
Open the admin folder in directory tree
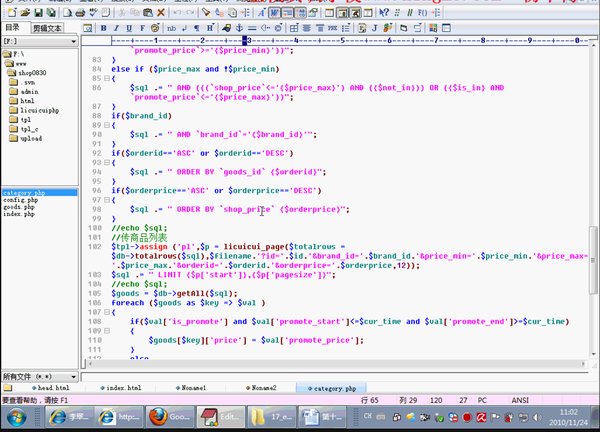click(x=28, y=92)
